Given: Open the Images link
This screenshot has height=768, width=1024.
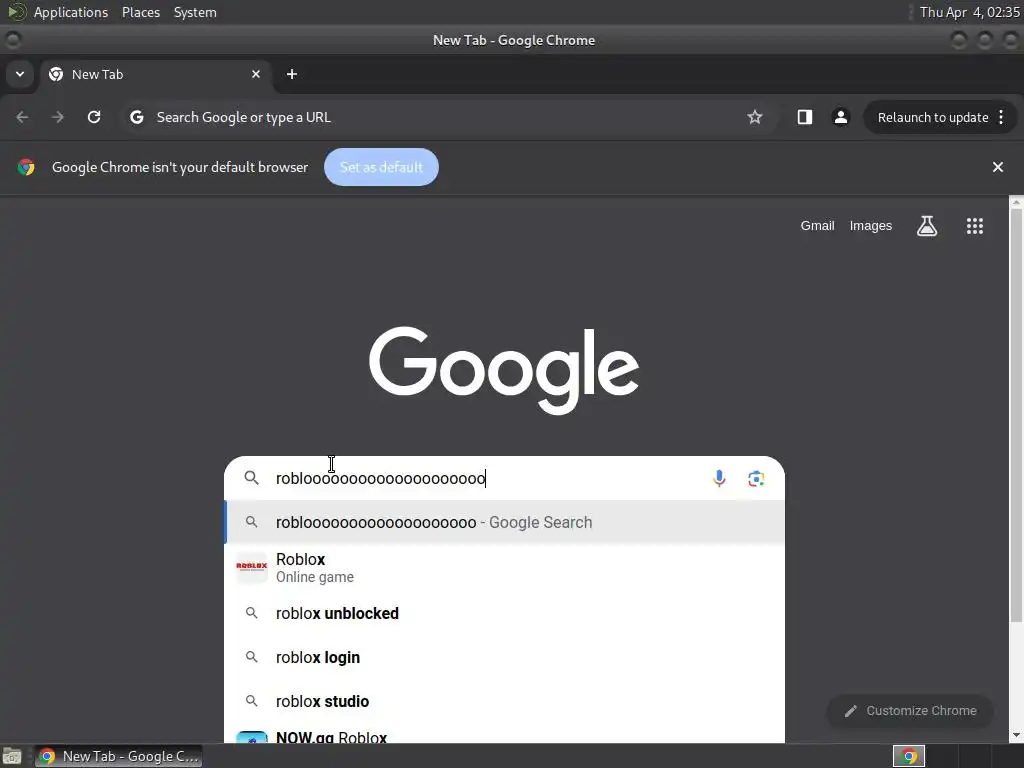Looking at the screenshot, I should [871, 226].
